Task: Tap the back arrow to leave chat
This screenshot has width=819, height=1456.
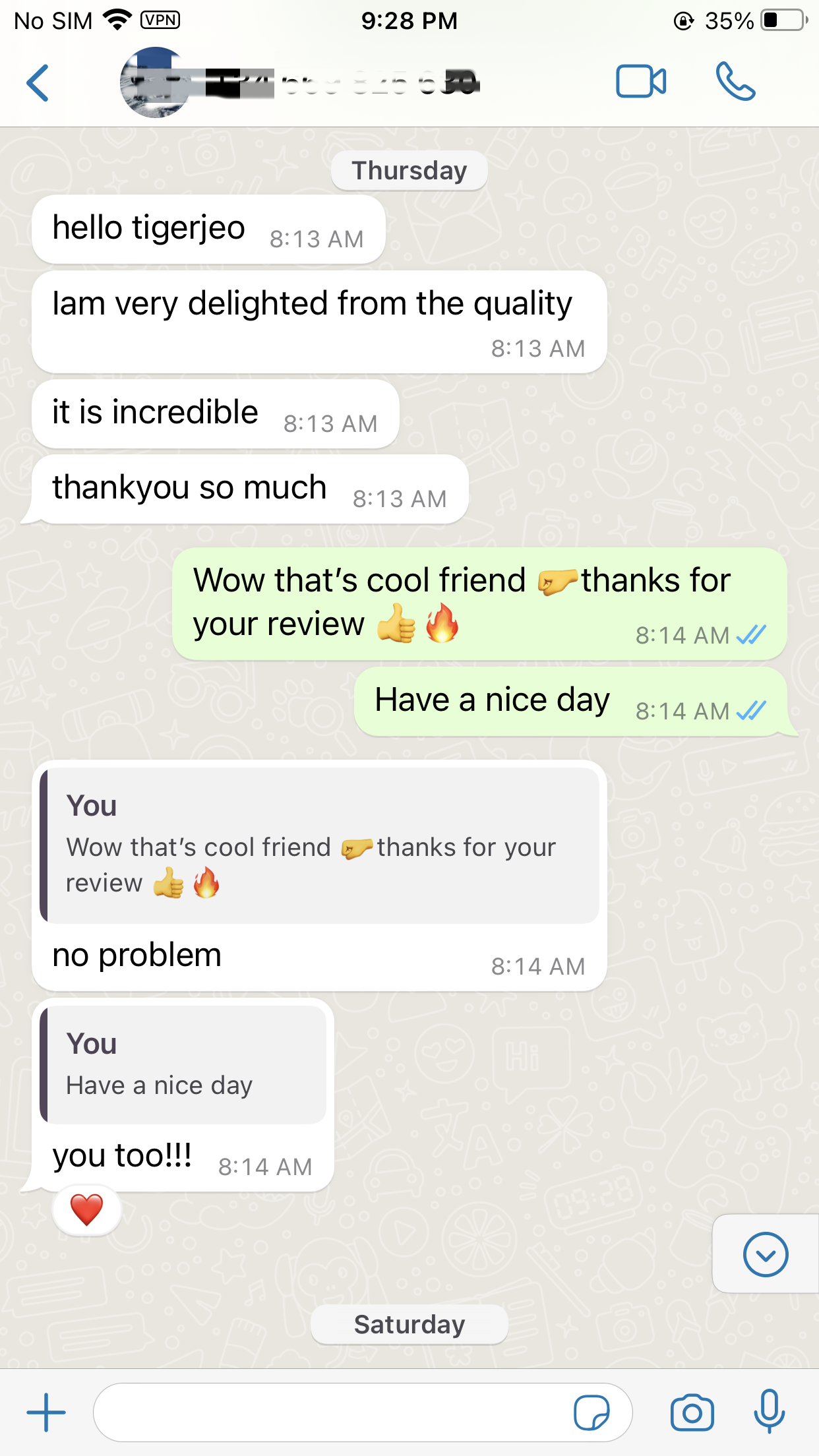Action: pos(38,83)
